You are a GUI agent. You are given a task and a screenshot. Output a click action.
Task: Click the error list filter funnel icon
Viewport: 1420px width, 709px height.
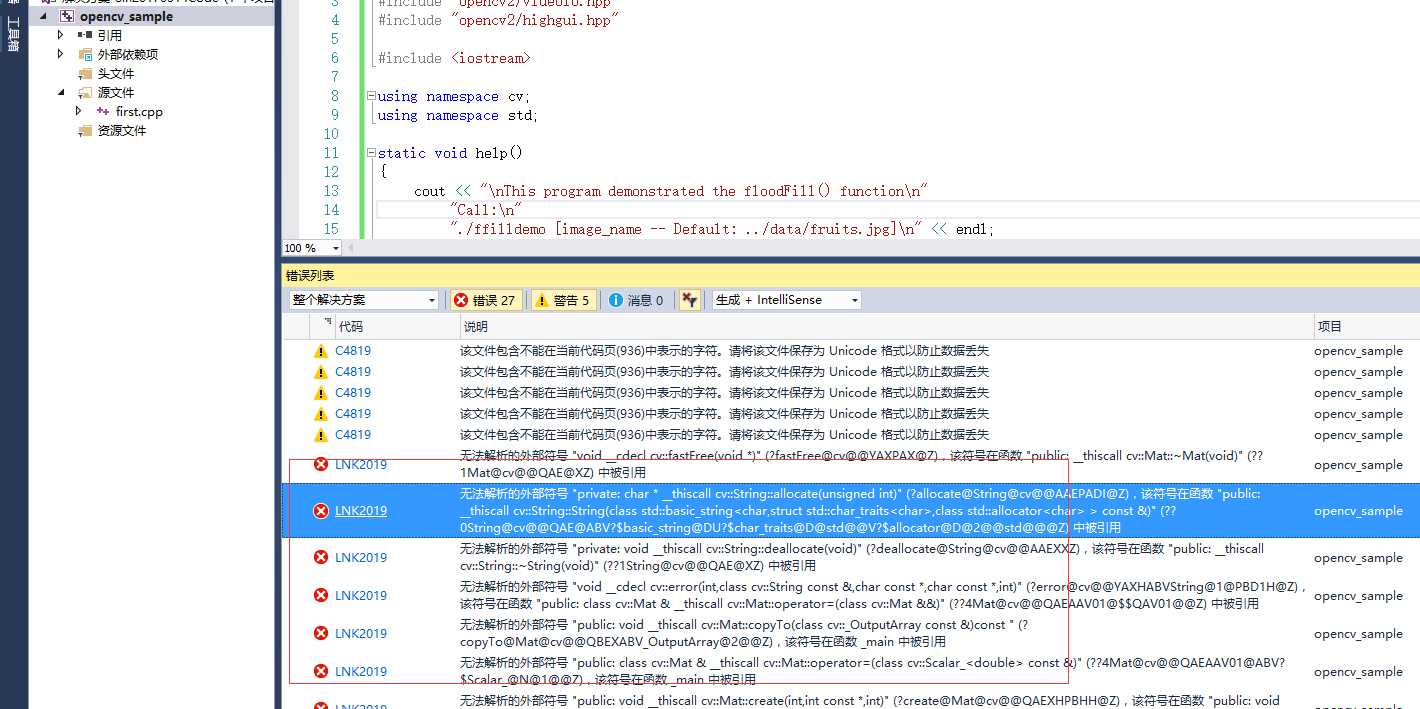click(689, 300)
